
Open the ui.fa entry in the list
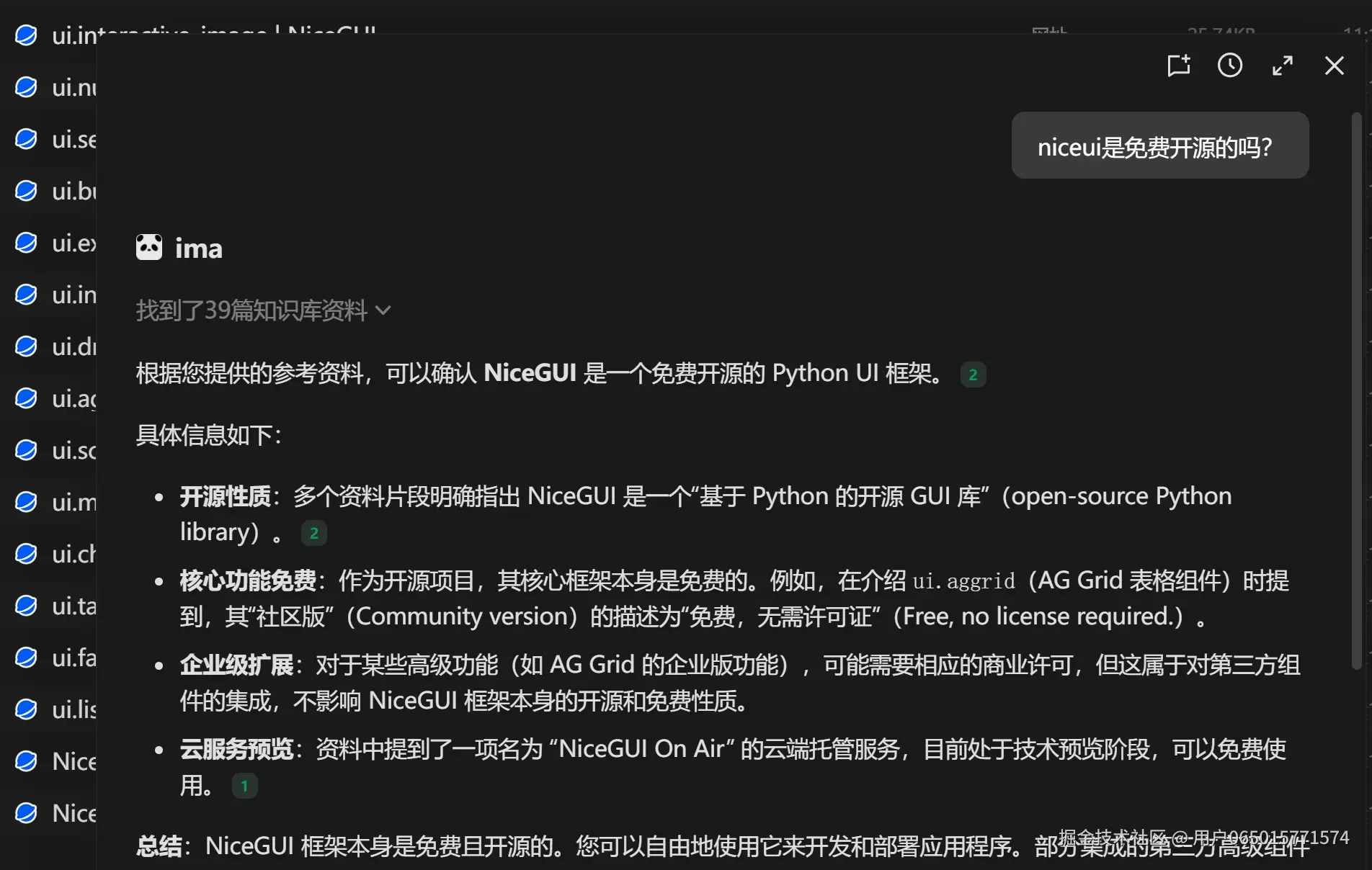tap(74, 658)
